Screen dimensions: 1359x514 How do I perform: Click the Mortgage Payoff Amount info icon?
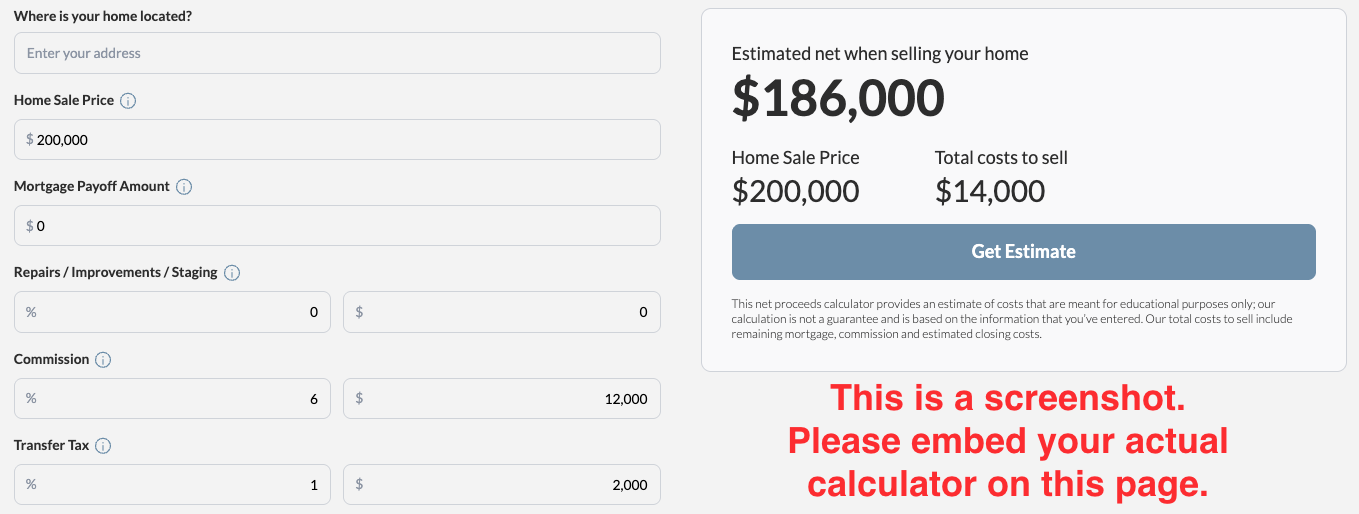pos(184,187)
